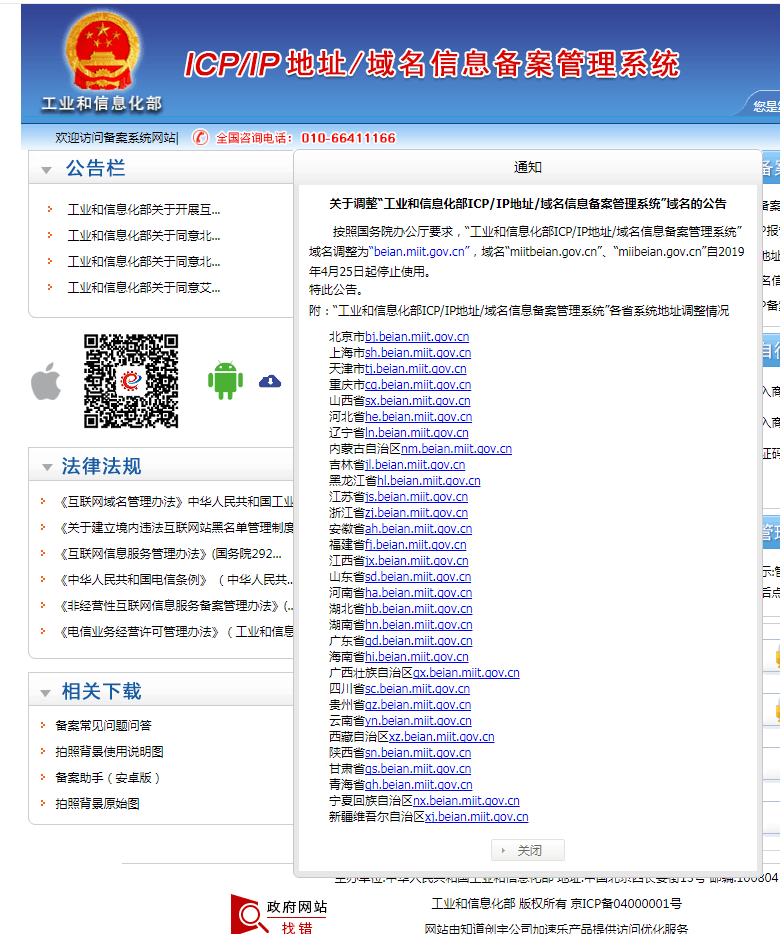Click the green Android robot icon

click(225, 381)
